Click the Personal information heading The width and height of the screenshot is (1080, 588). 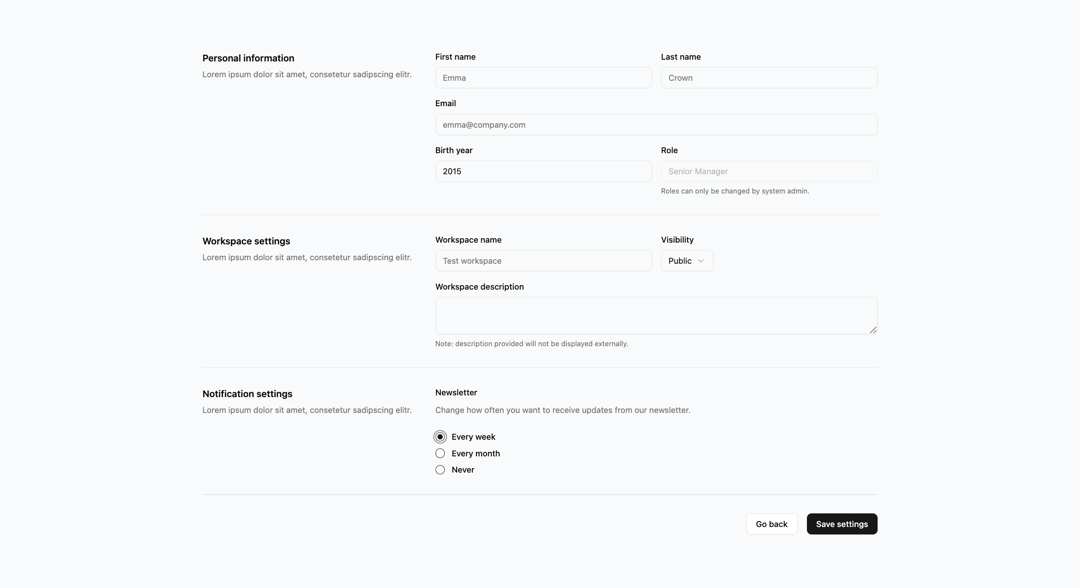(x=248, y=59)
